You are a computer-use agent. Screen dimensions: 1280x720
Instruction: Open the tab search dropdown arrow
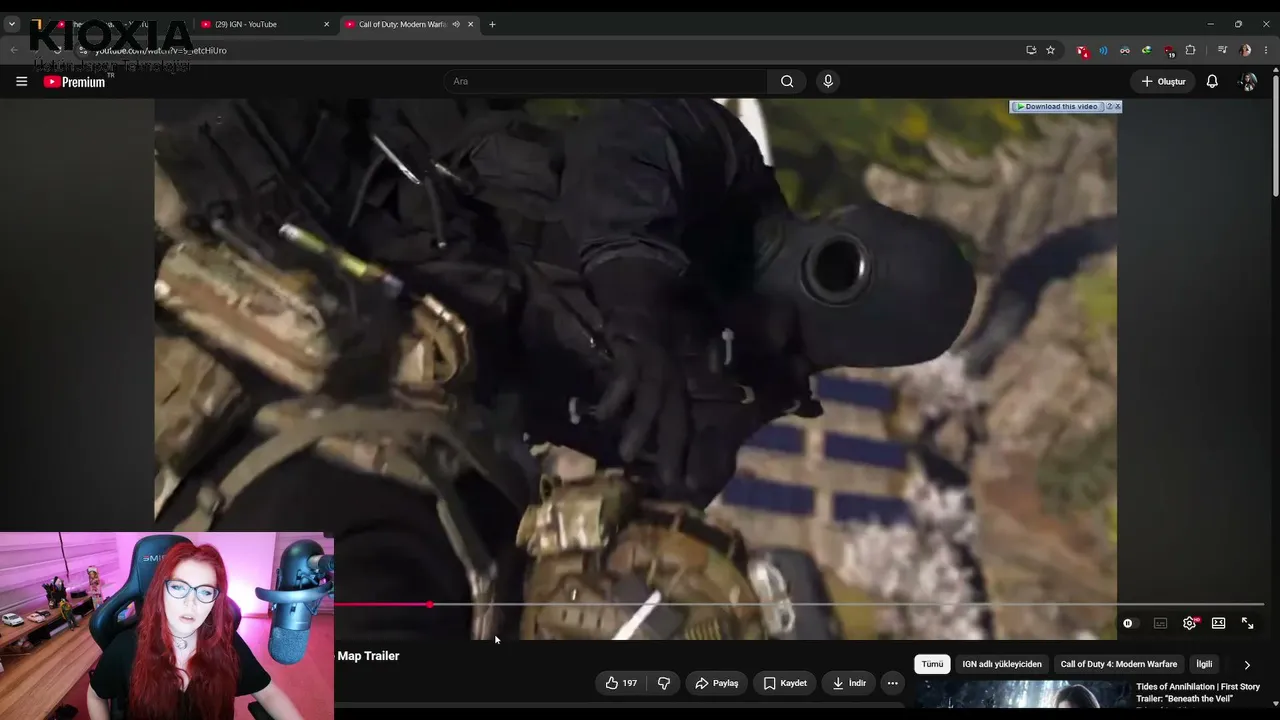[12, 24]
